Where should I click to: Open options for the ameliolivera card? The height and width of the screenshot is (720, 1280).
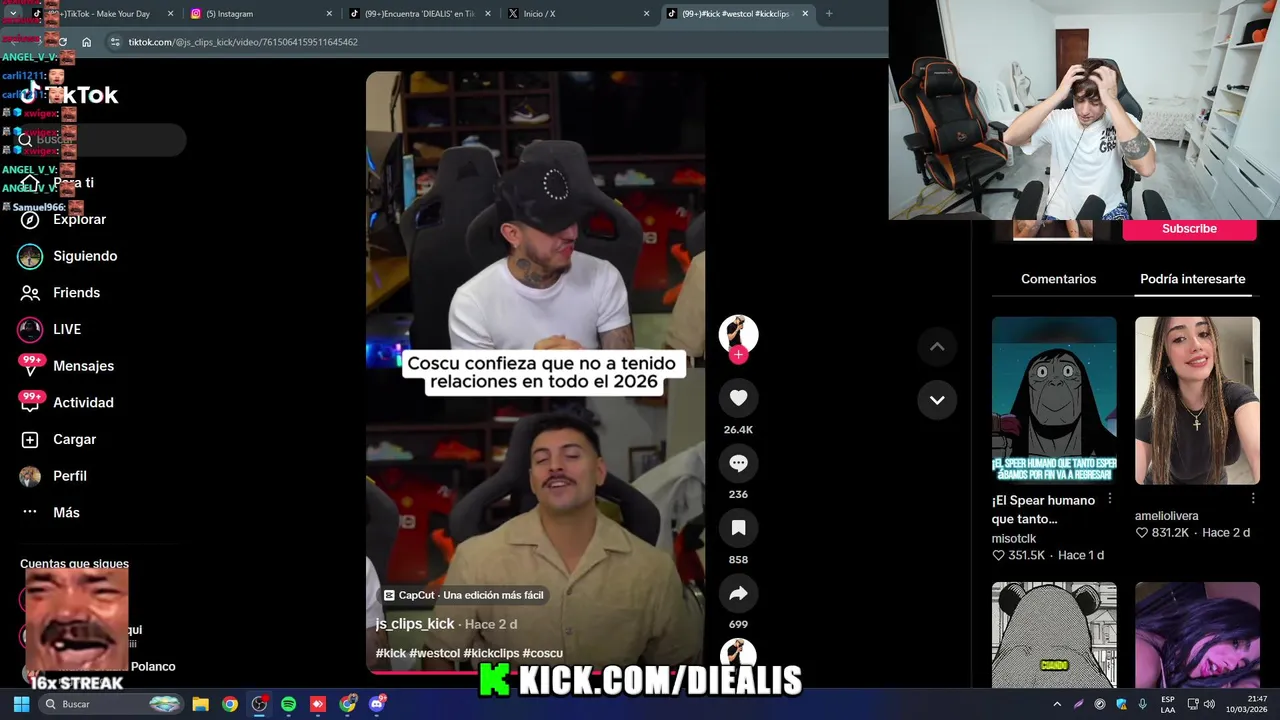[1252, 498]
